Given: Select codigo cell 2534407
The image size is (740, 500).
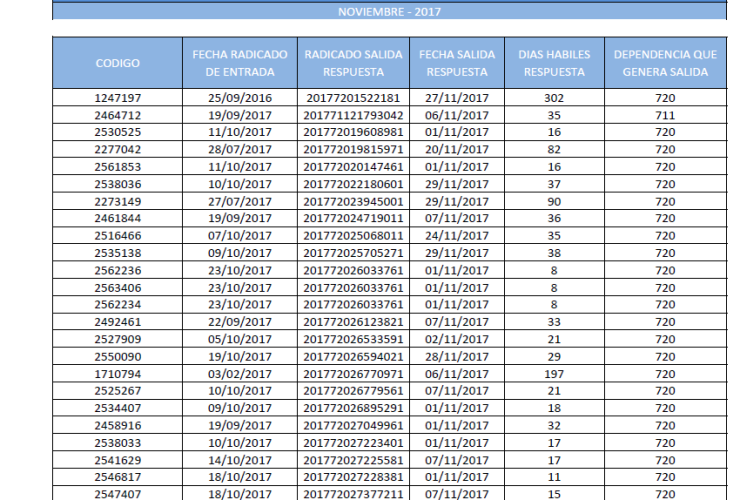Looking at the screenshot, I should (118, 408).
